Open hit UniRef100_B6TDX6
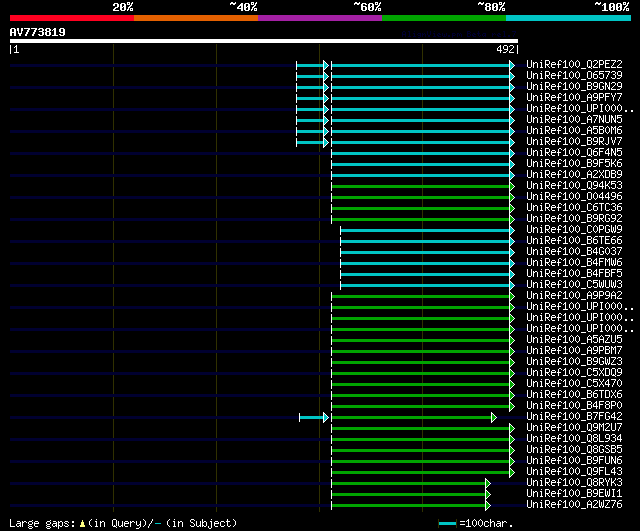 [574, 395]
